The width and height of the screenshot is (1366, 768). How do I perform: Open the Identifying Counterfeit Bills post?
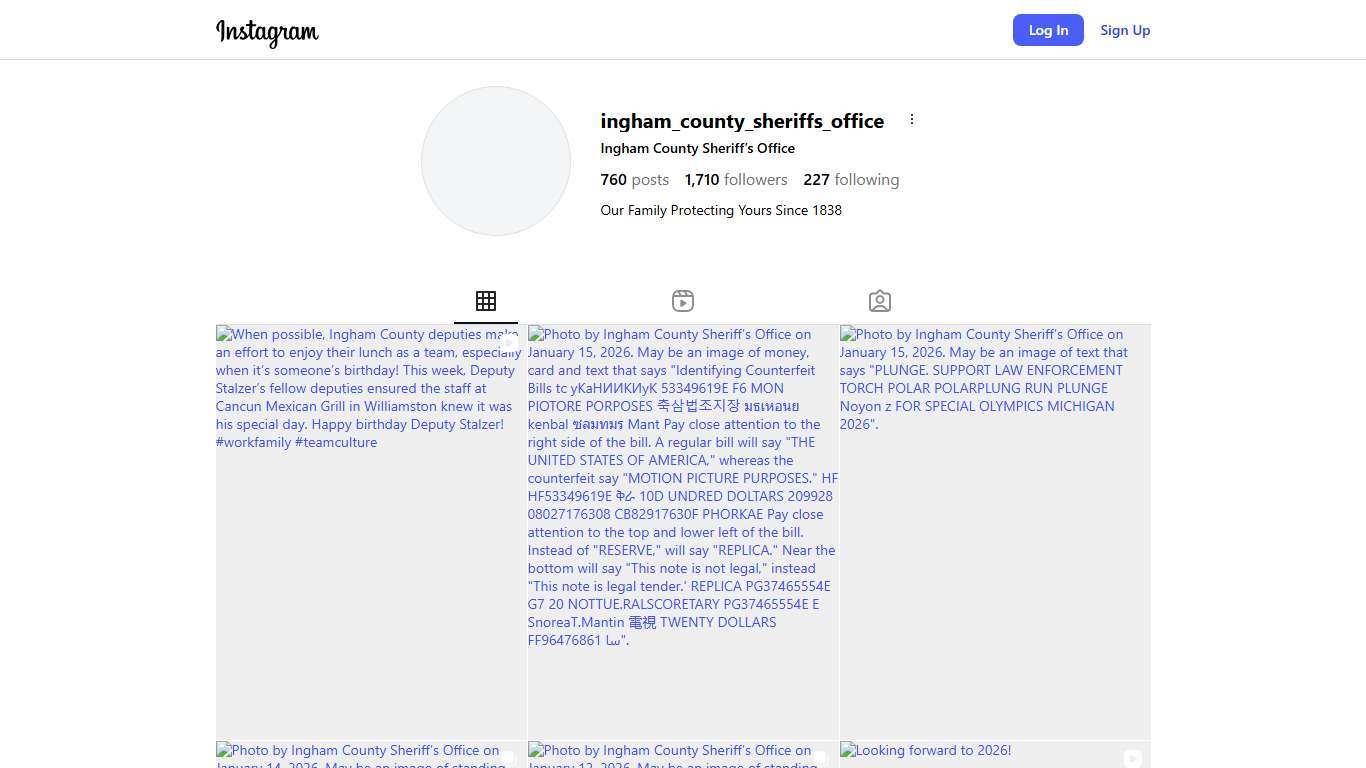(x=683, y=530)
